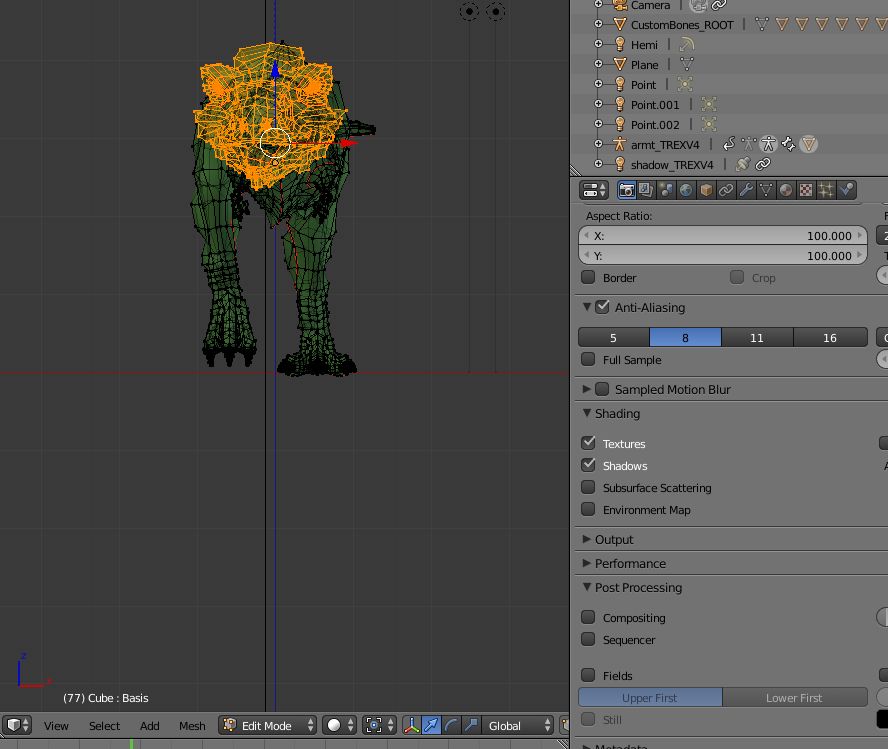Switch to the Material properties tab

click(x=786, y=190)
